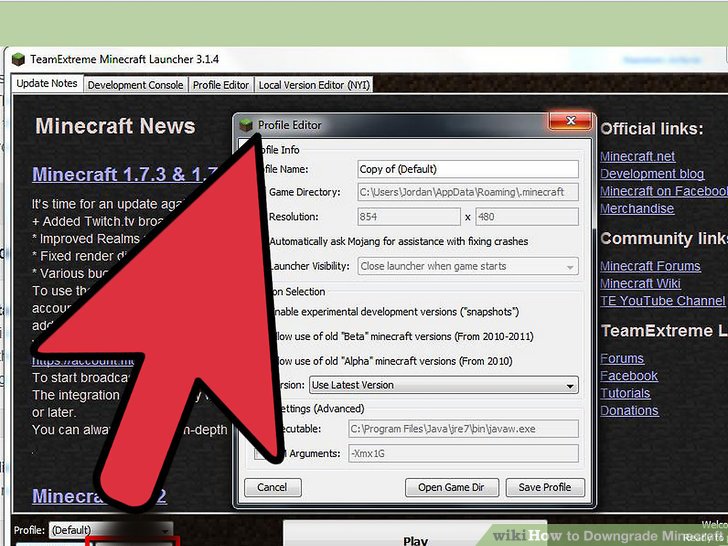Click the resolution height field 480

coord(527,217)
